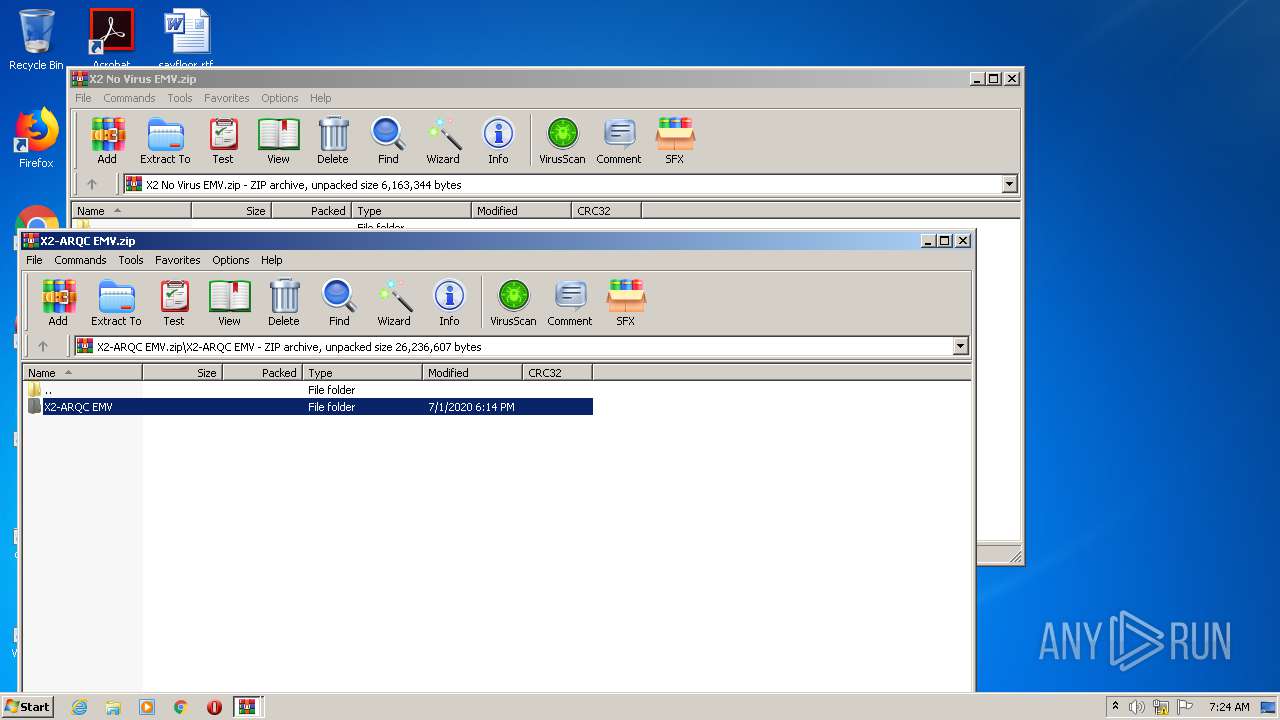Click Extract To in X2-ARQC EMV window
1280x720 pixels.
click(x=116, y=303)
